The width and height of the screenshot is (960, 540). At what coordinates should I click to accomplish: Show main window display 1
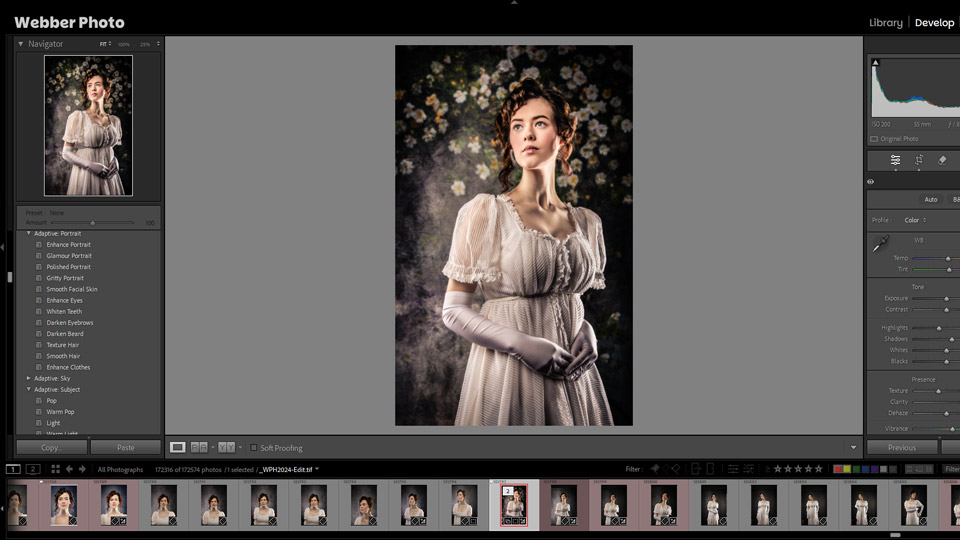click(x=13, y=469)
